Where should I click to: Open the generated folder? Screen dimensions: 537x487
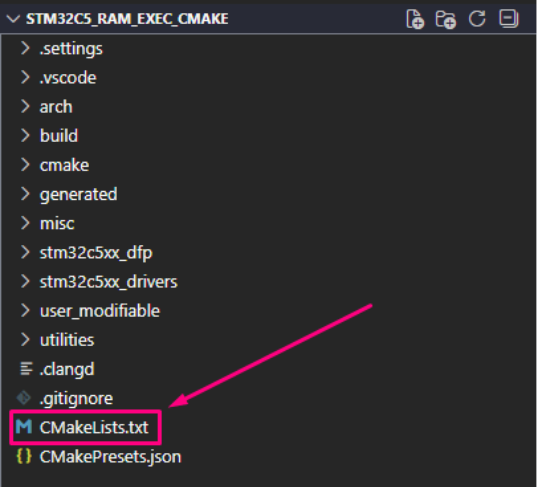click(x=78, y=195)
